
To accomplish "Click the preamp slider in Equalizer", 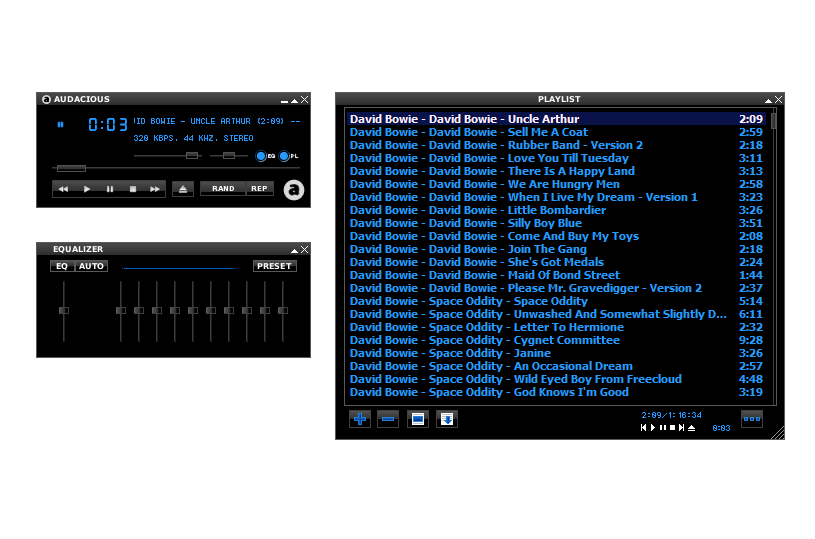I will click(64, 311).
